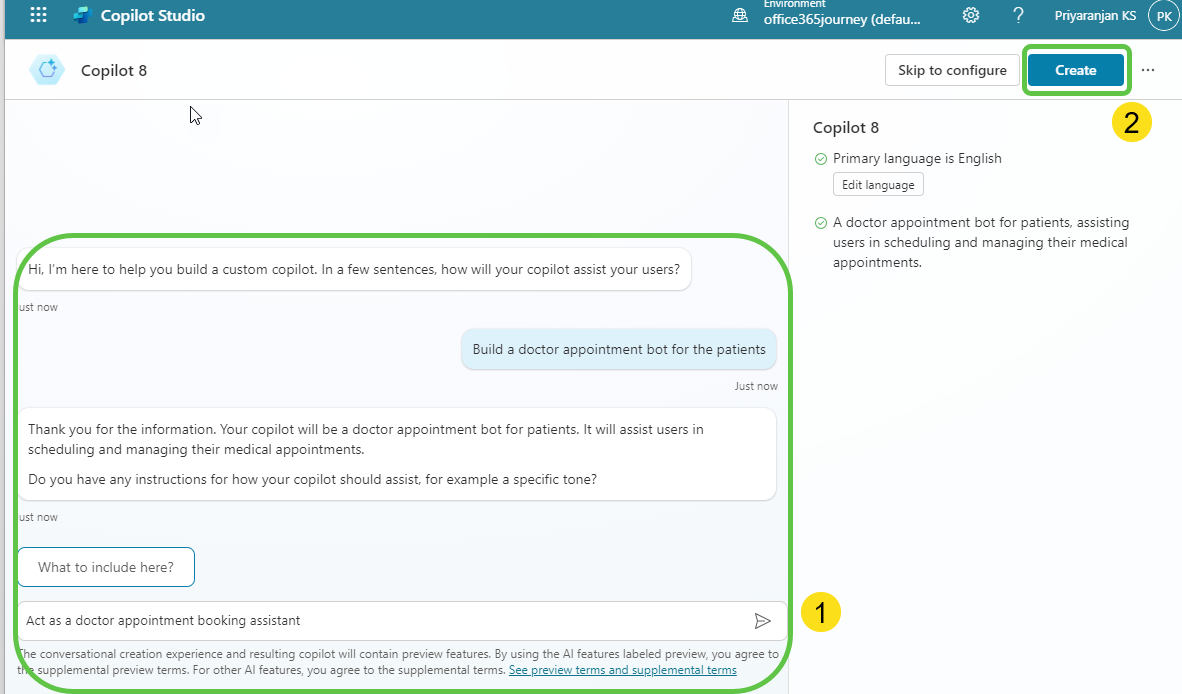Click the environment globe icon
Image resolution: width=1182 pixels, height=694 pixels.
coord(738,15)
